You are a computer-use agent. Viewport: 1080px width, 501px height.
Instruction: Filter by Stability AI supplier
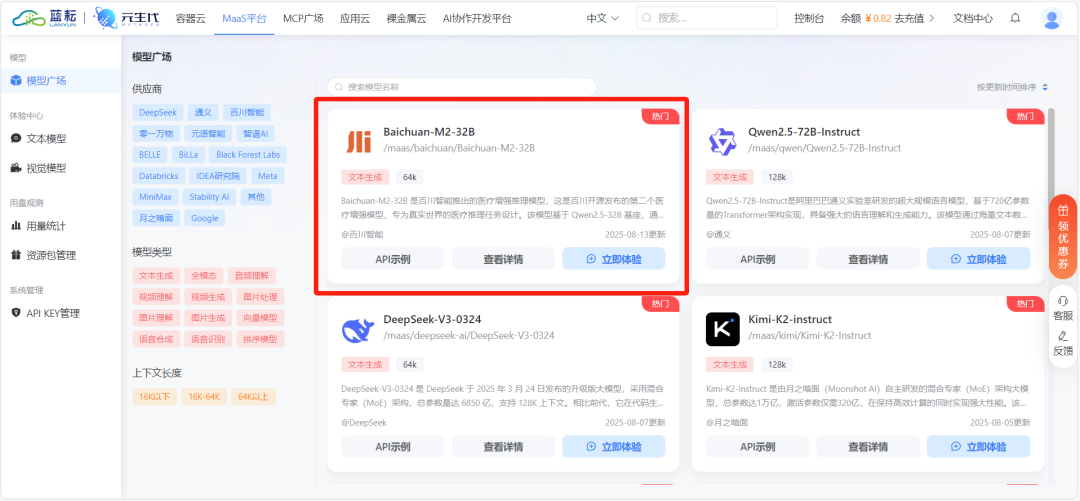click(209, 197)
